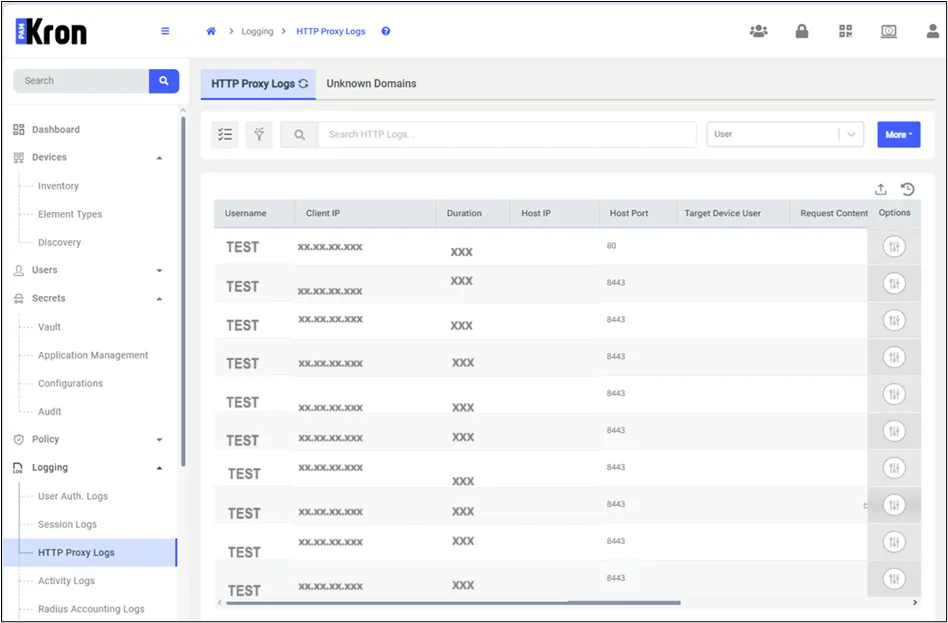This screenshot has height=623, width=948.
Task: Collapse the Logging section arrow
Action: [x=159, y=468]
